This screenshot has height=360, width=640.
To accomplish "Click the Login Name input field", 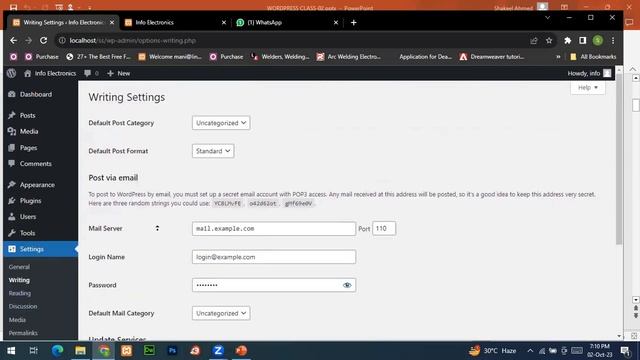I will pos(274,257).
